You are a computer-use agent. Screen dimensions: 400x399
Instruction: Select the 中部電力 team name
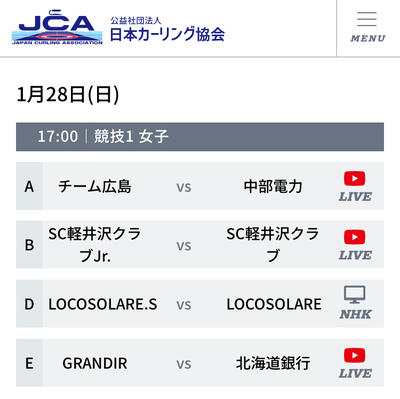point(273,186)
